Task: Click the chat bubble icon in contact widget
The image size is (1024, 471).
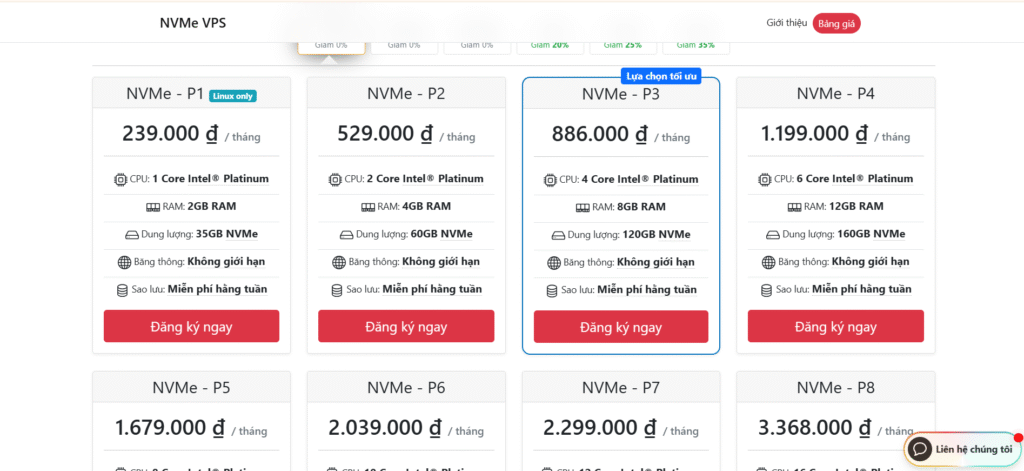Action: coord(920,449)
